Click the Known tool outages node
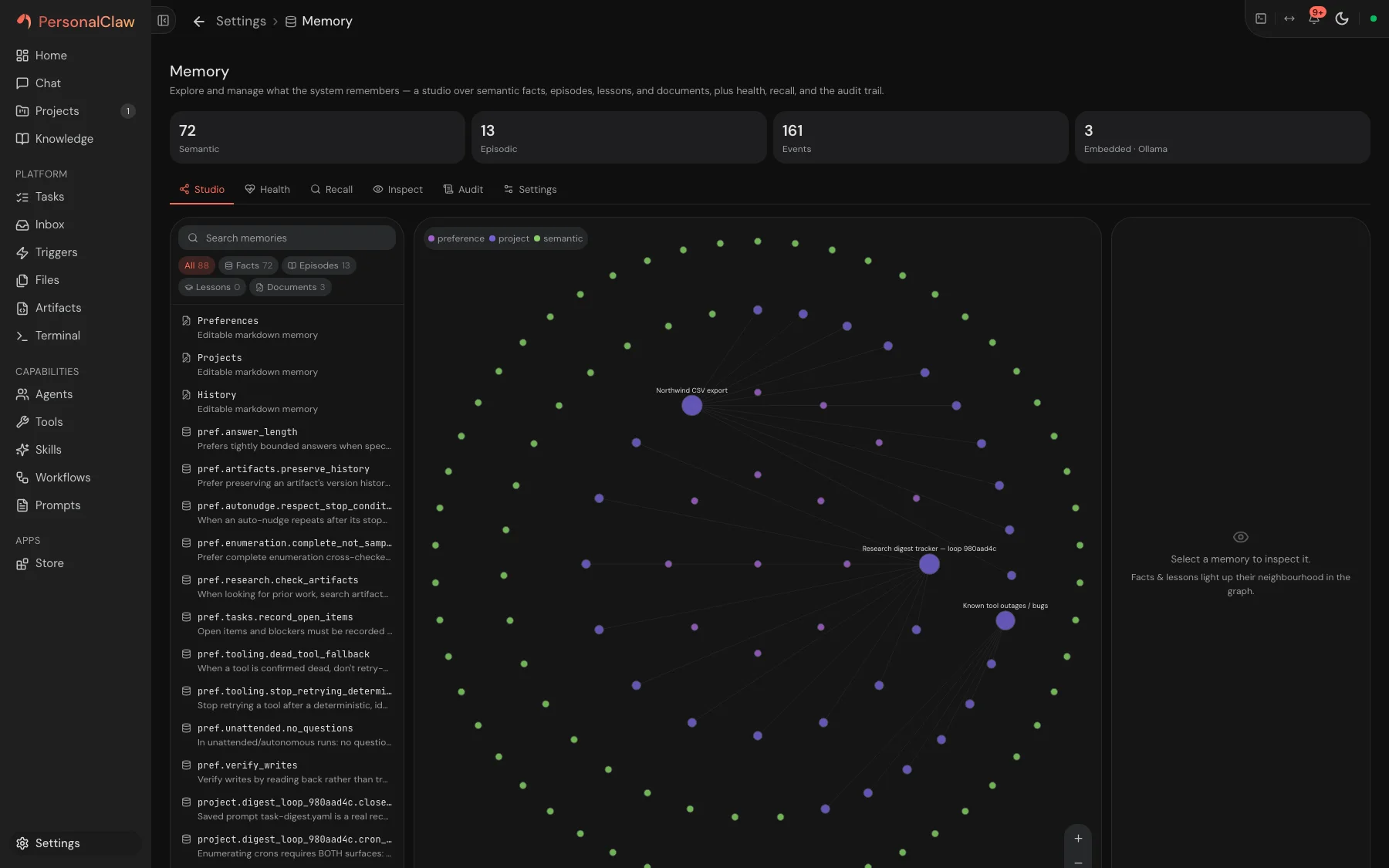Viewport: 1389px width, 868px height. (x=1005, y=620)
